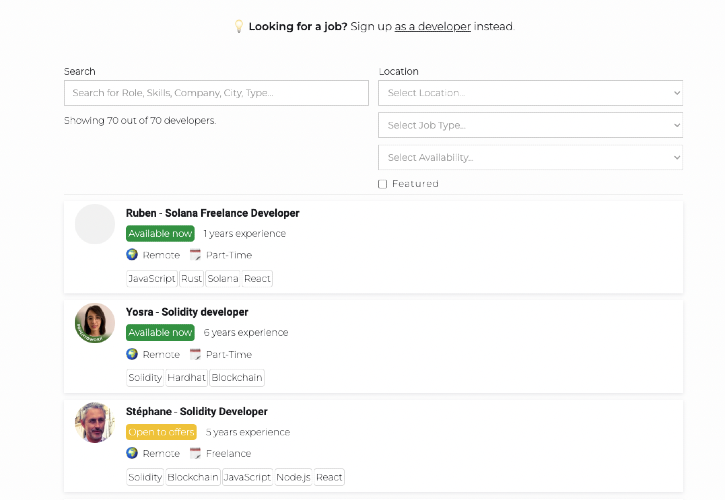Click the globe icon on Ruben's card
Viewport: 725px width, 500px height.
click(x=132, y=255)
